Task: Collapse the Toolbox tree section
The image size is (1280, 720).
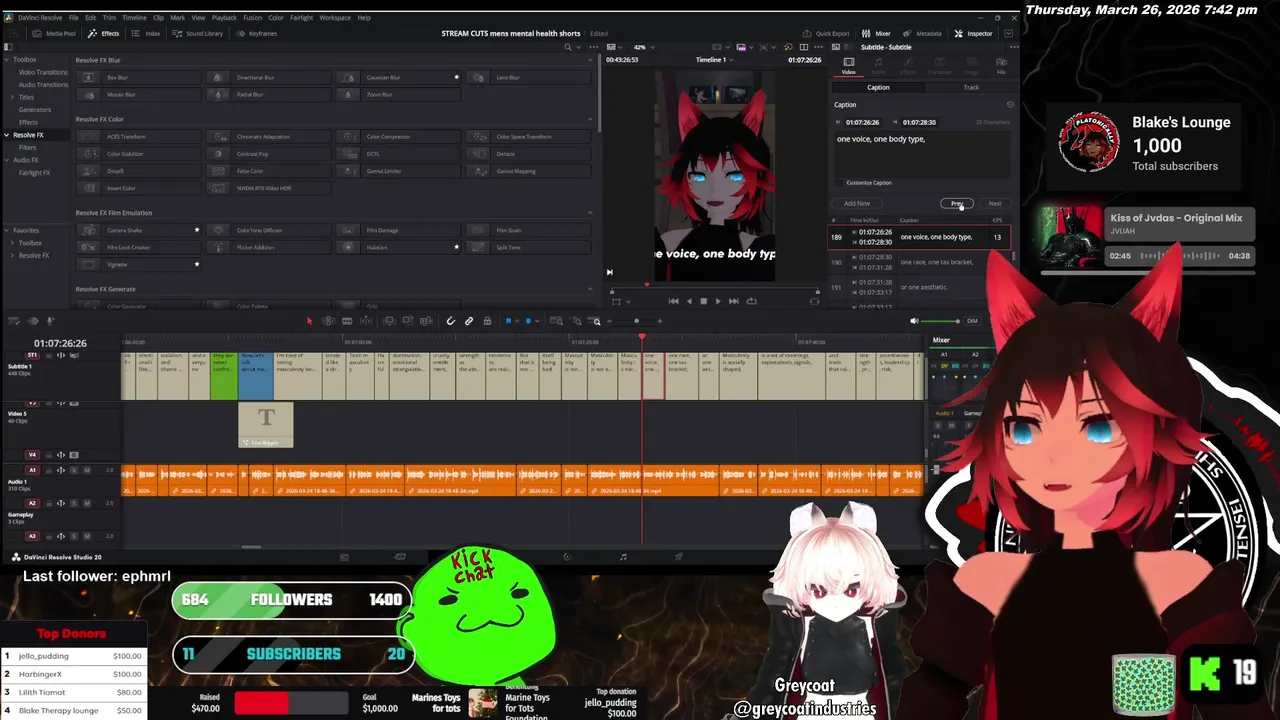Action: coord(7,60)
